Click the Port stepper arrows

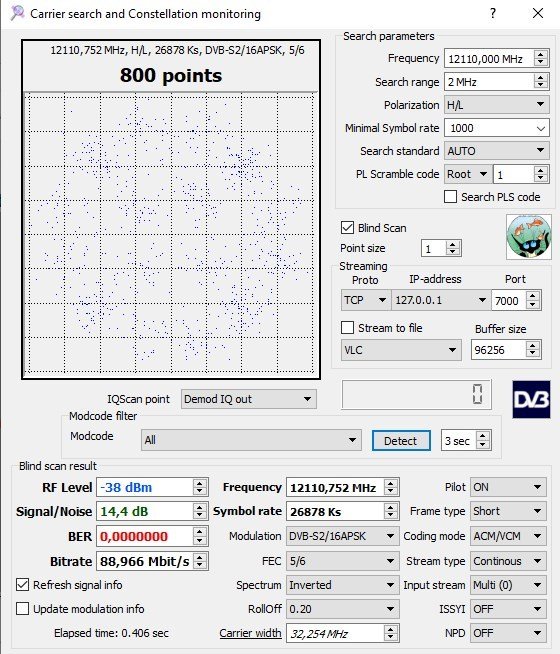click(533, 300)
